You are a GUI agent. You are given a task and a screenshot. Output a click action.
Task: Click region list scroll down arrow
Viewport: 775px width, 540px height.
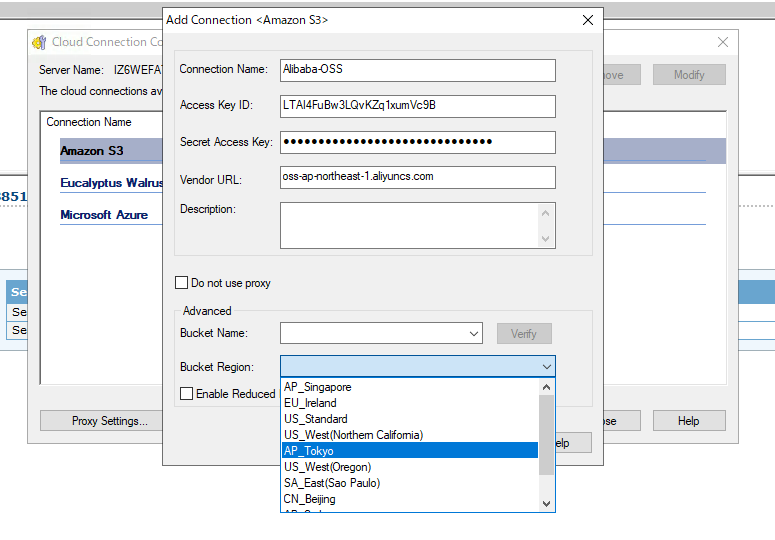click(x=546, y=503)
